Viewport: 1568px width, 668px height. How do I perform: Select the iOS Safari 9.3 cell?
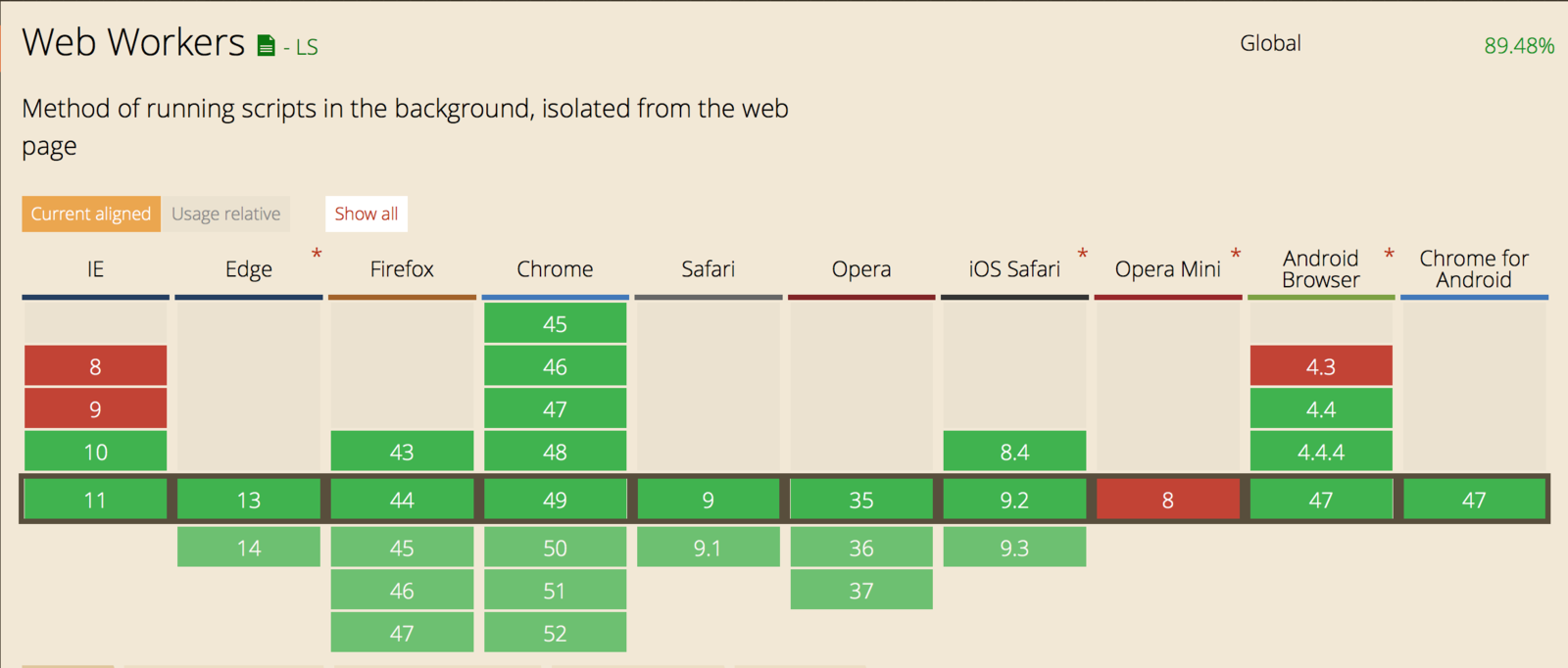pos(1014,548)
